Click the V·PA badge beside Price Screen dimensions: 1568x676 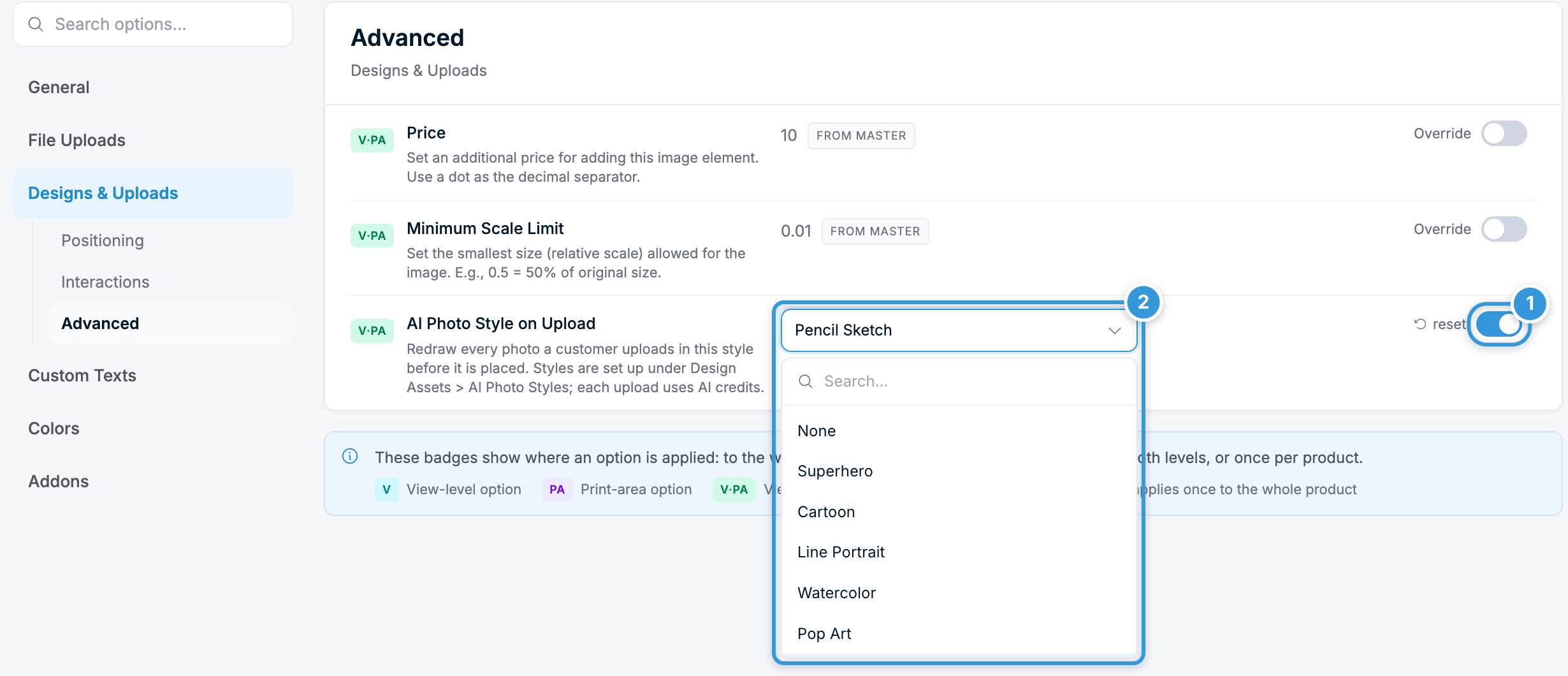tap(372, 140)
